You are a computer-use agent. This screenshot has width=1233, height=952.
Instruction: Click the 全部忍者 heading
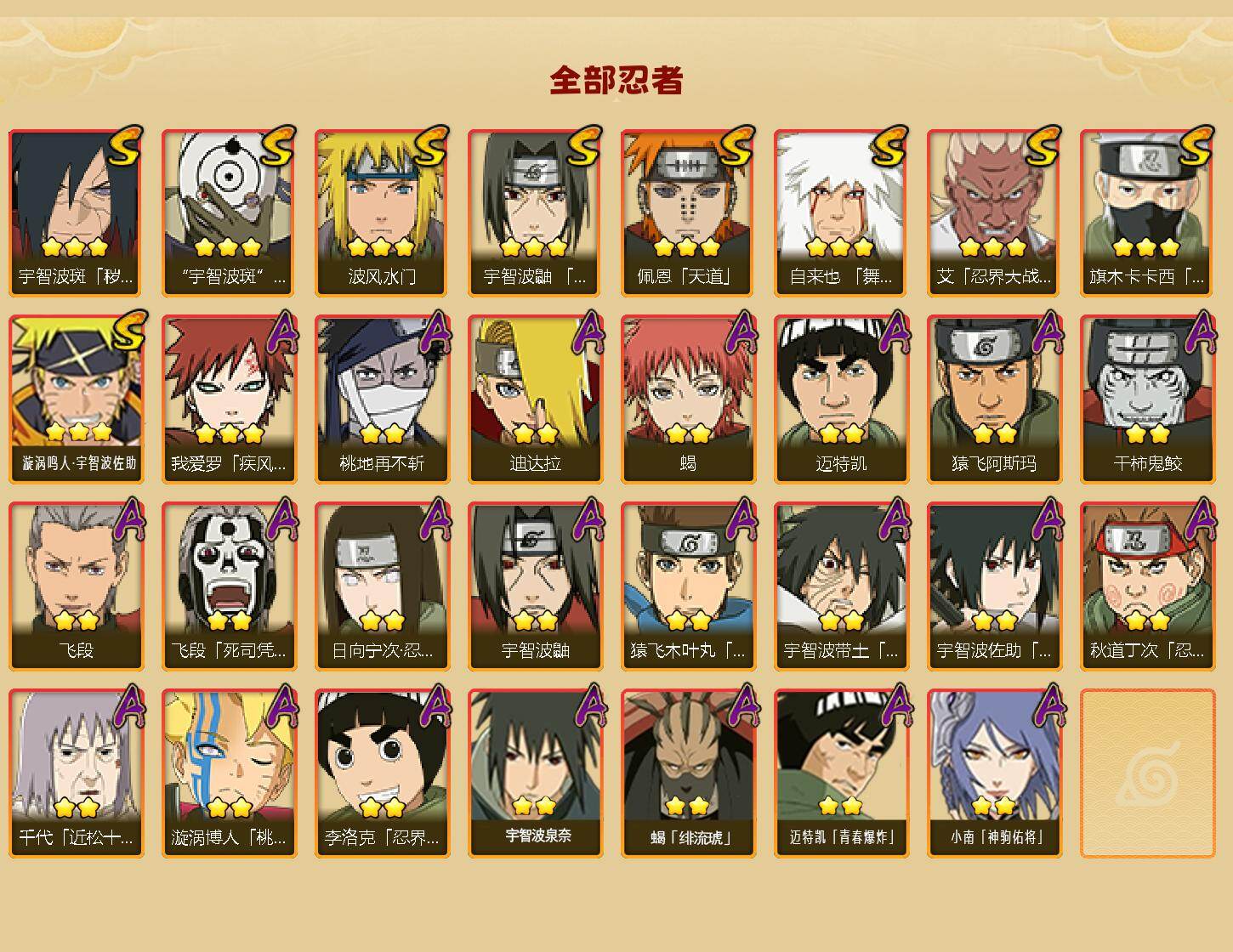pyautogui.click(x=616, y=81)
